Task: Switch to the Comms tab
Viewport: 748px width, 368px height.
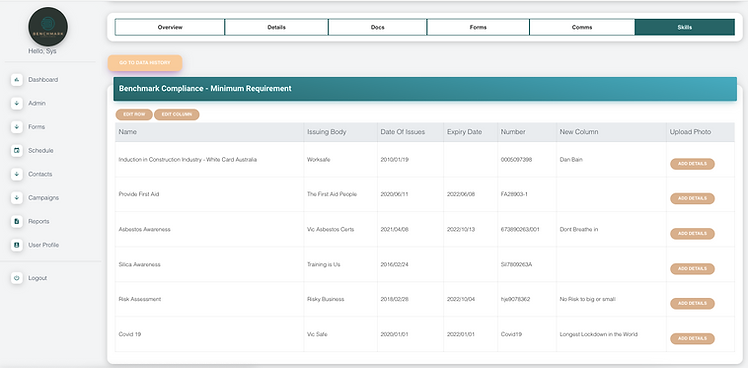Action: point(582,27)
